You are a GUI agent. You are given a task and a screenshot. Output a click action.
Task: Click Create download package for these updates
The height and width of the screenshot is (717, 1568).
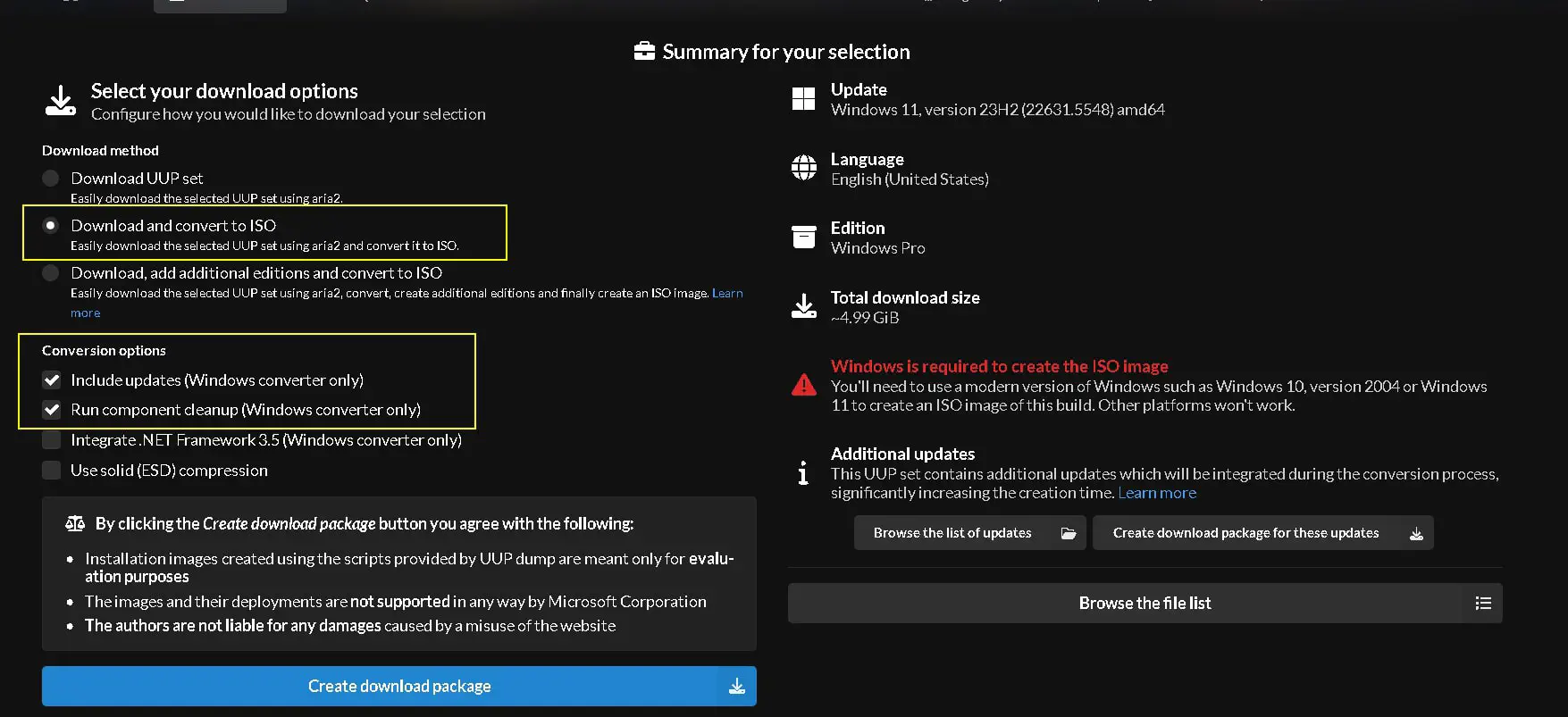point(1263,533)
